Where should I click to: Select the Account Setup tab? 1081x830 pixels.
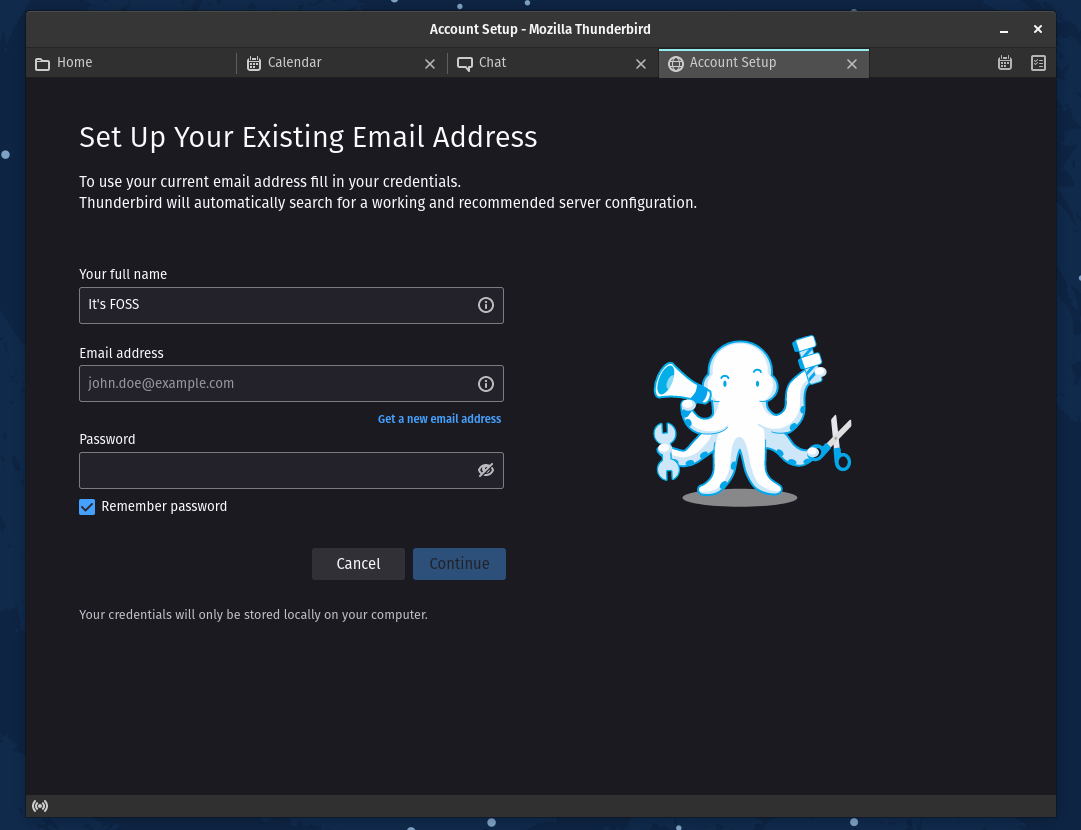click(750, 63)
